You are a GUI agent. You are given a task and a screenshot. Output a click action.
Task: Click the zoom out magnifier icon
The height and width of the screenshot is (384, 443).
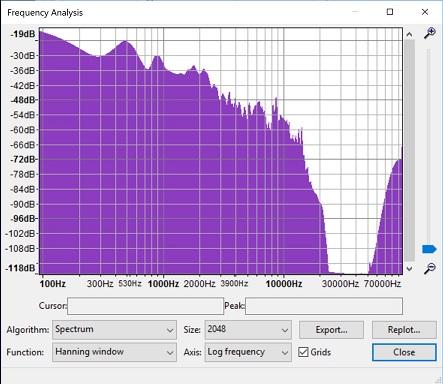pyautogui.click(x=430, y=268)
